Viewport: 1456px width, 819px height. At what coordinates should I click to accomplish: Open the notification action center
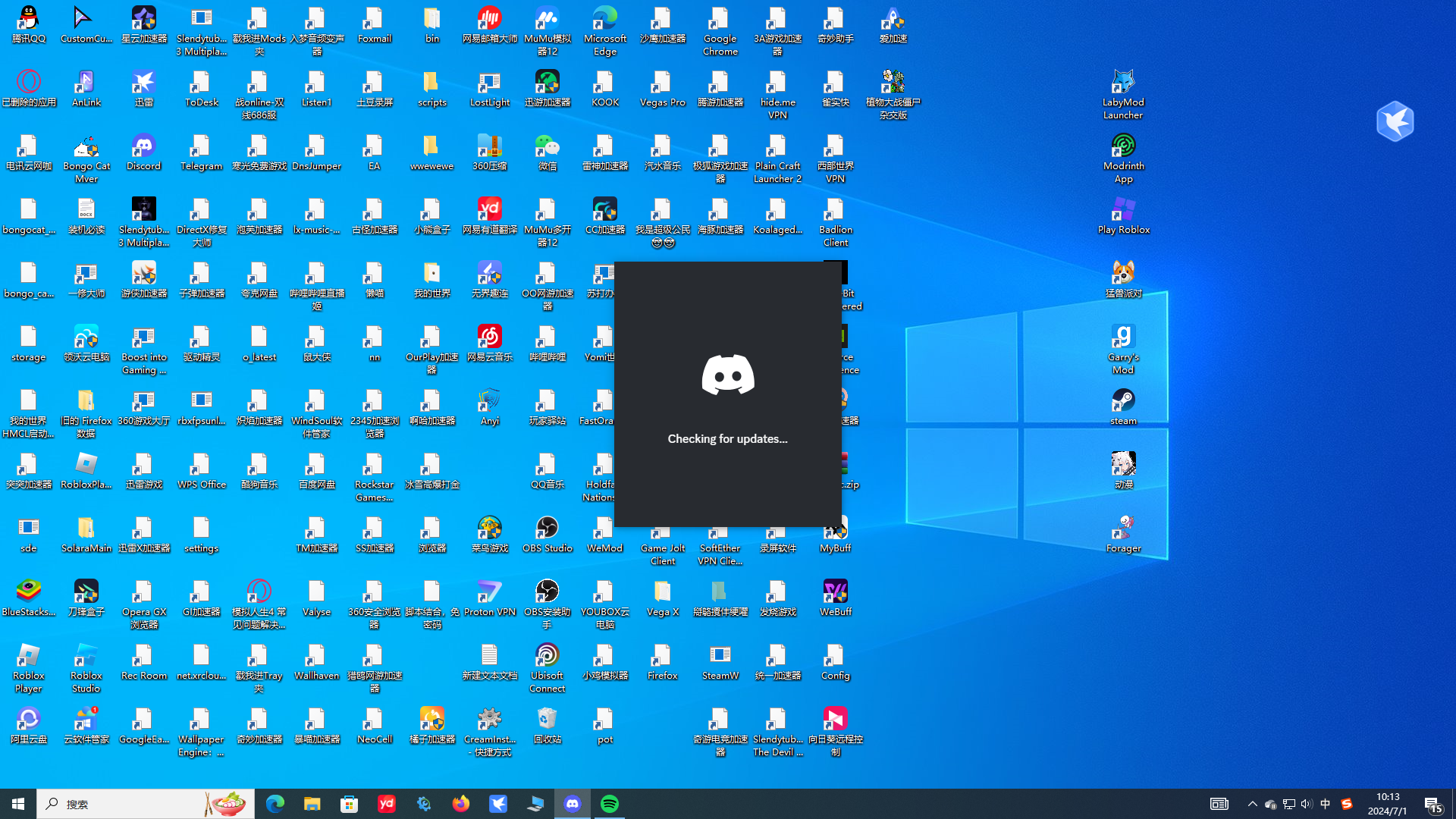coord(1433,804)
